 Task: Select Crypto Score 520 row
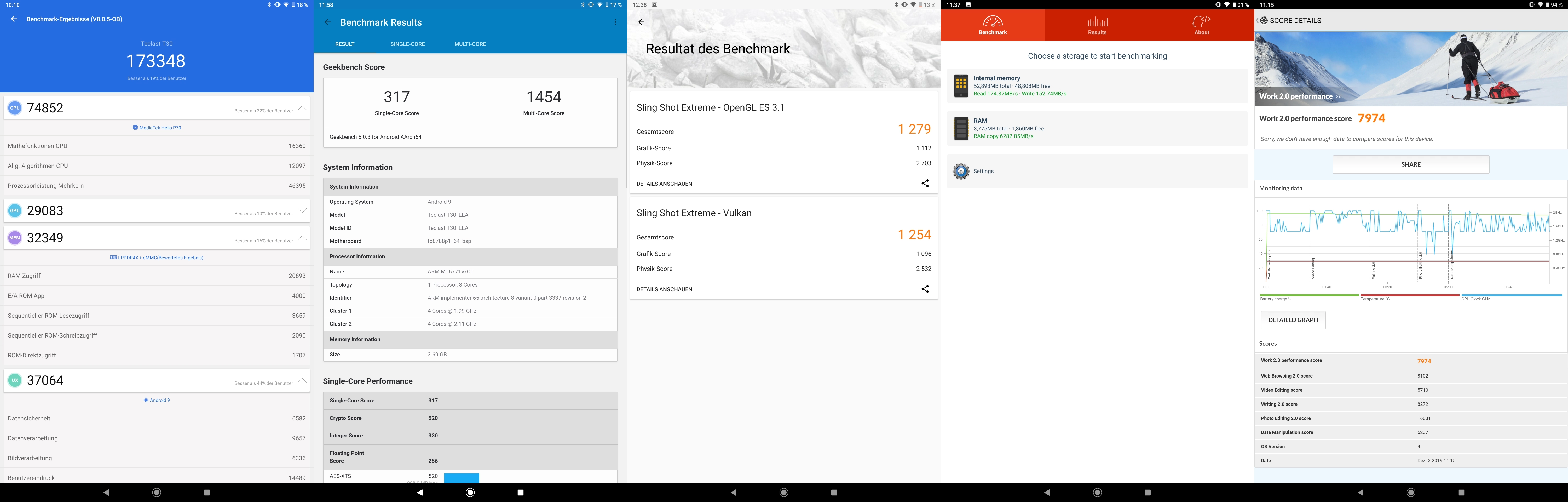tap(470, 419)
